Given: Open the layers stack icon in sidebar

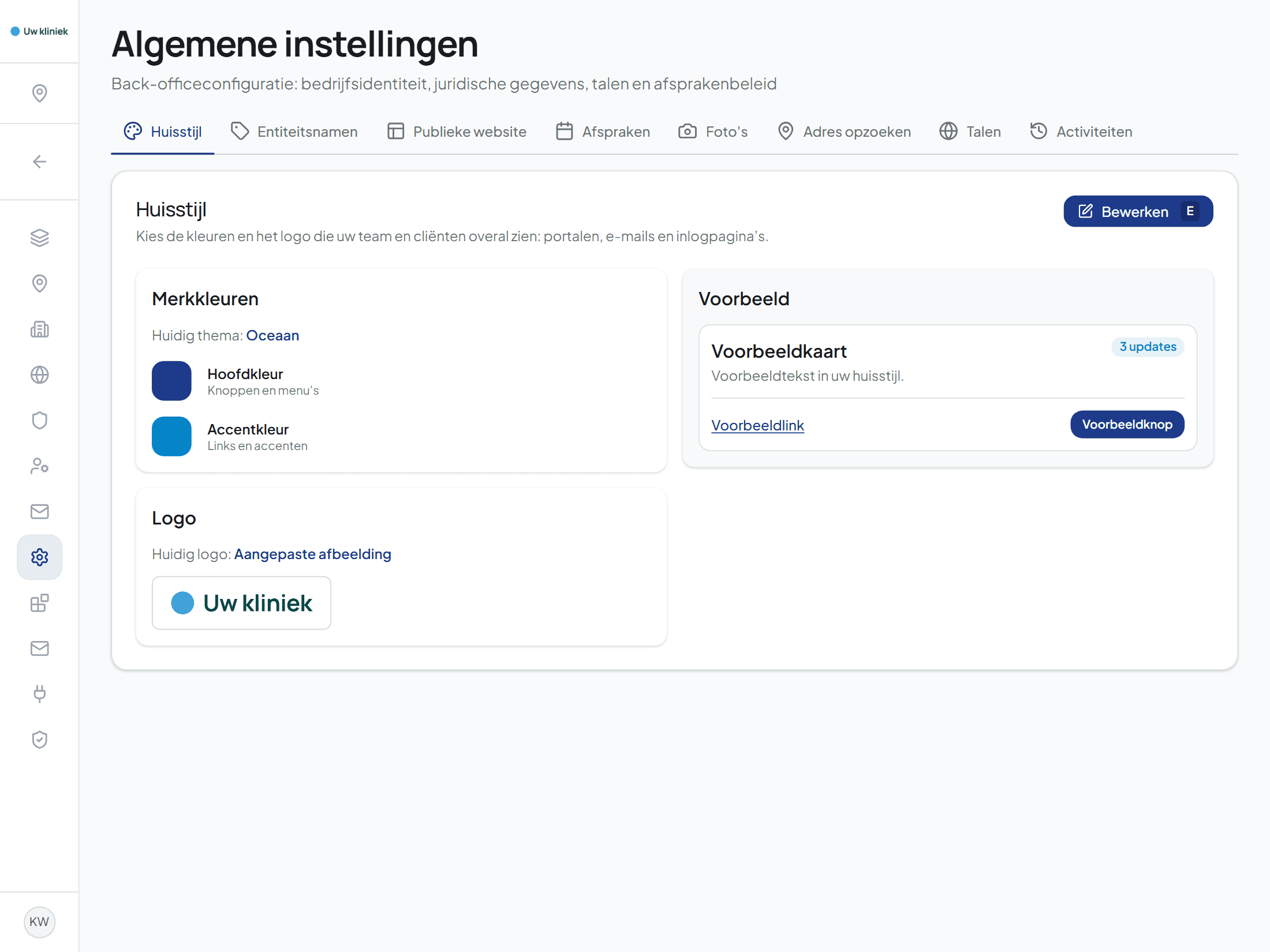Looking at the screenshot, I should pos(39,238).
